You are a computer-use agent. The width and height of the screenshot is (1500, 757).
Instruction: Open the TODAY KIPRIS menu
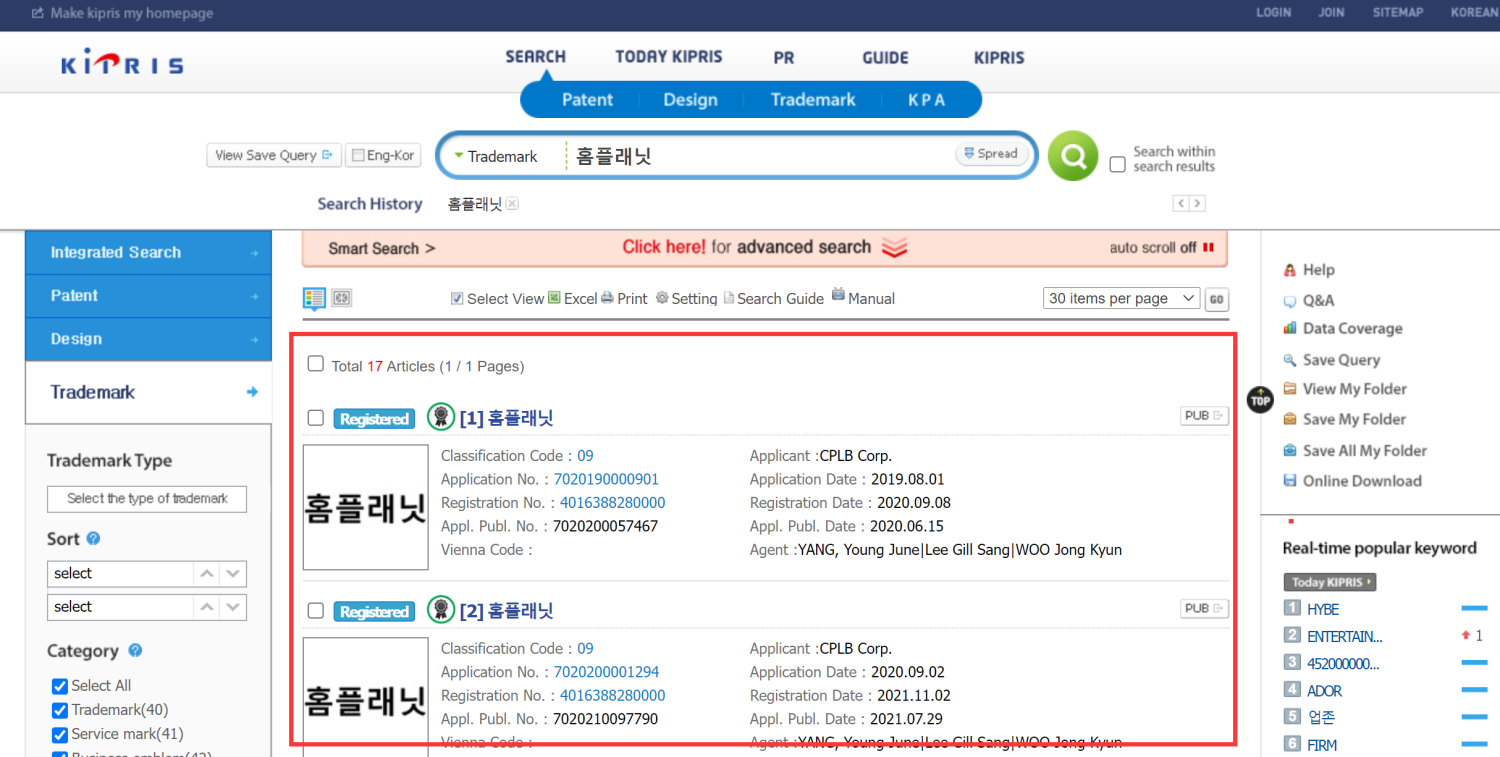point(669,57)
